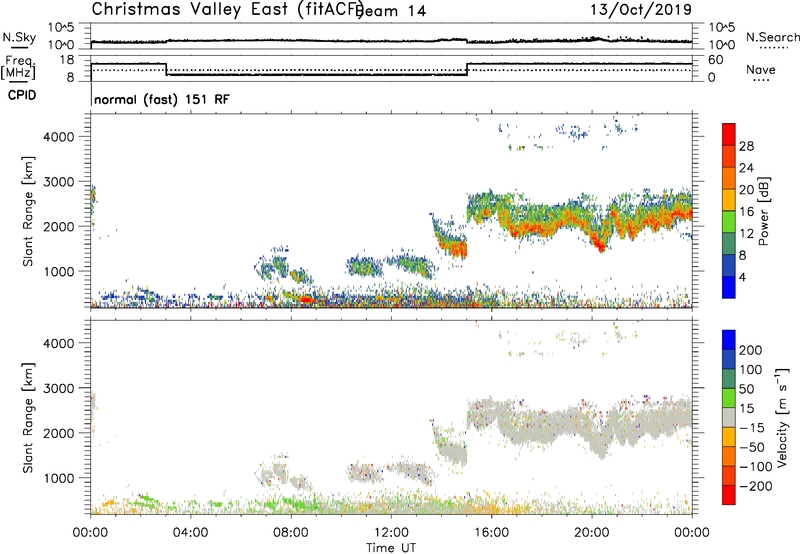Image resolution: width=800 pixels, height=554 pixels.
Task: Click the 'Time UT' axis title
Action: tap(391, 547)
